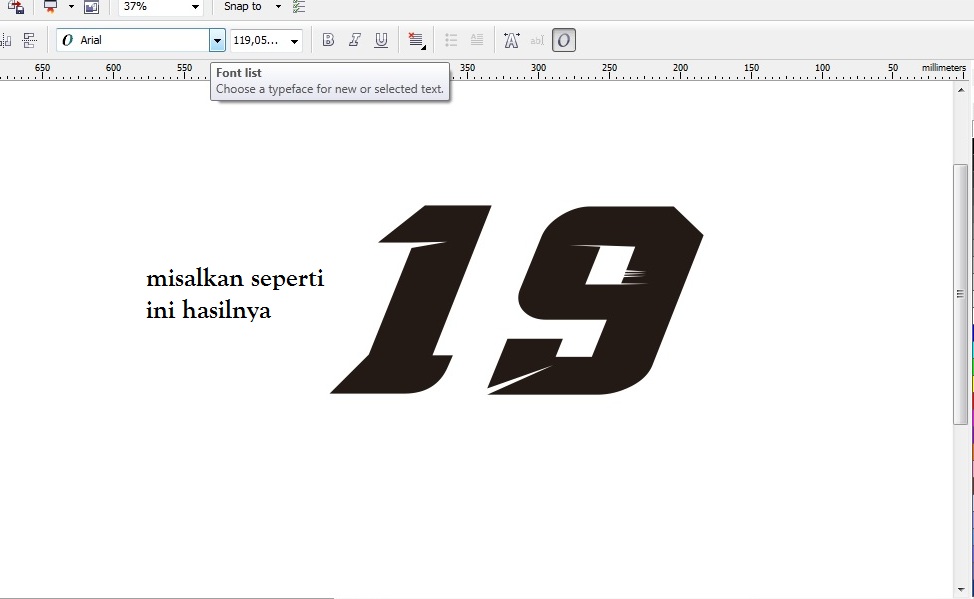974x599 pixels.
Task: Italicize the selected text
Action: pyautogui.click(x=354, y=39)
